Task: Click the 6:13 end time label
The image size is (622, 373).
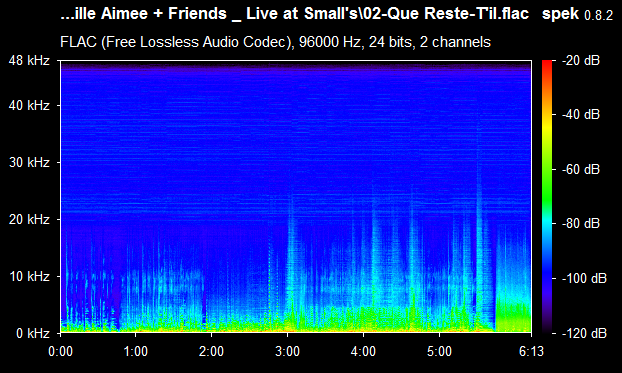Action: (x=531, y=351)
